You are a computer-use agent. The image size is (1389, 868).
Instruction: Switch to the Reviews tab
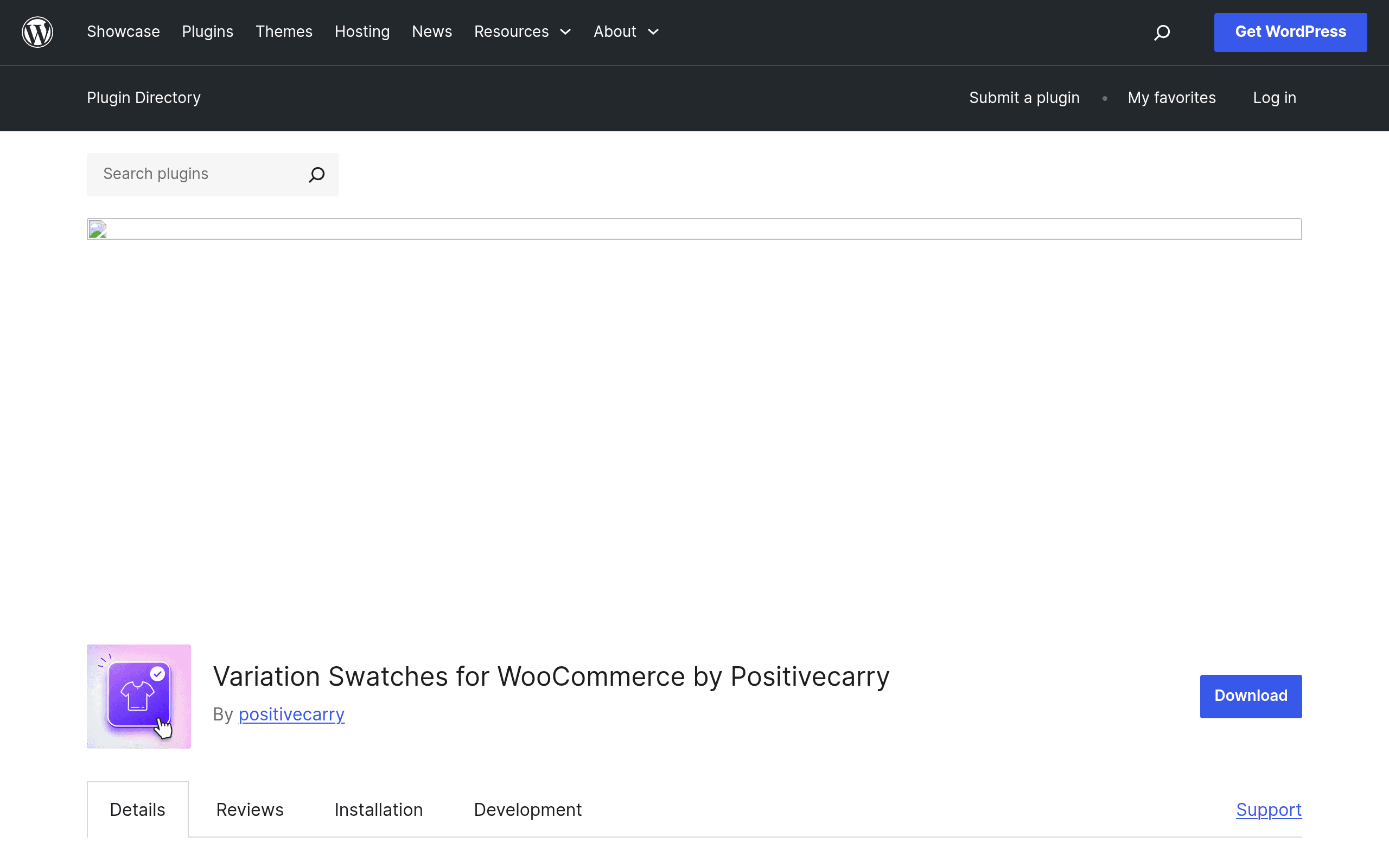(x=250, y=809)
